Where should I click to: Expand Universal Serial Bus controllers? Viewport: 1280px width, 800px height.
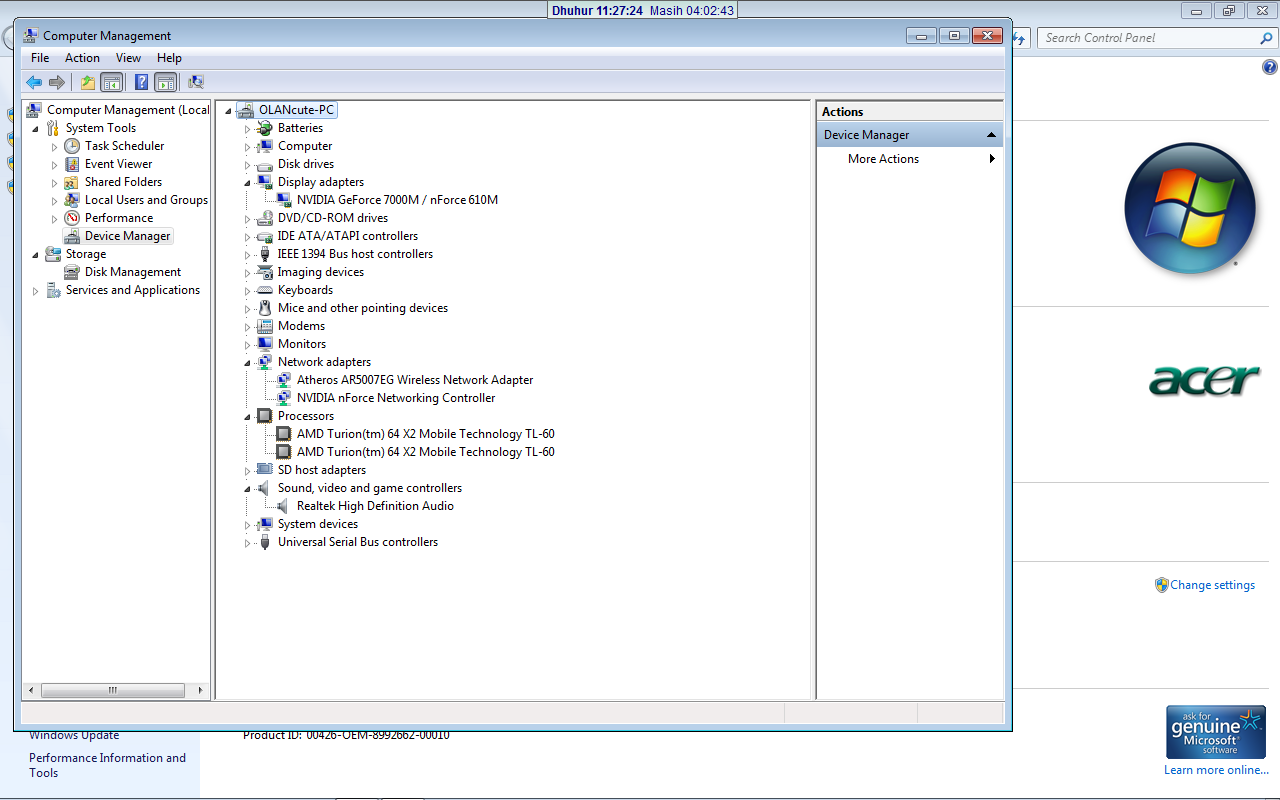248,543
